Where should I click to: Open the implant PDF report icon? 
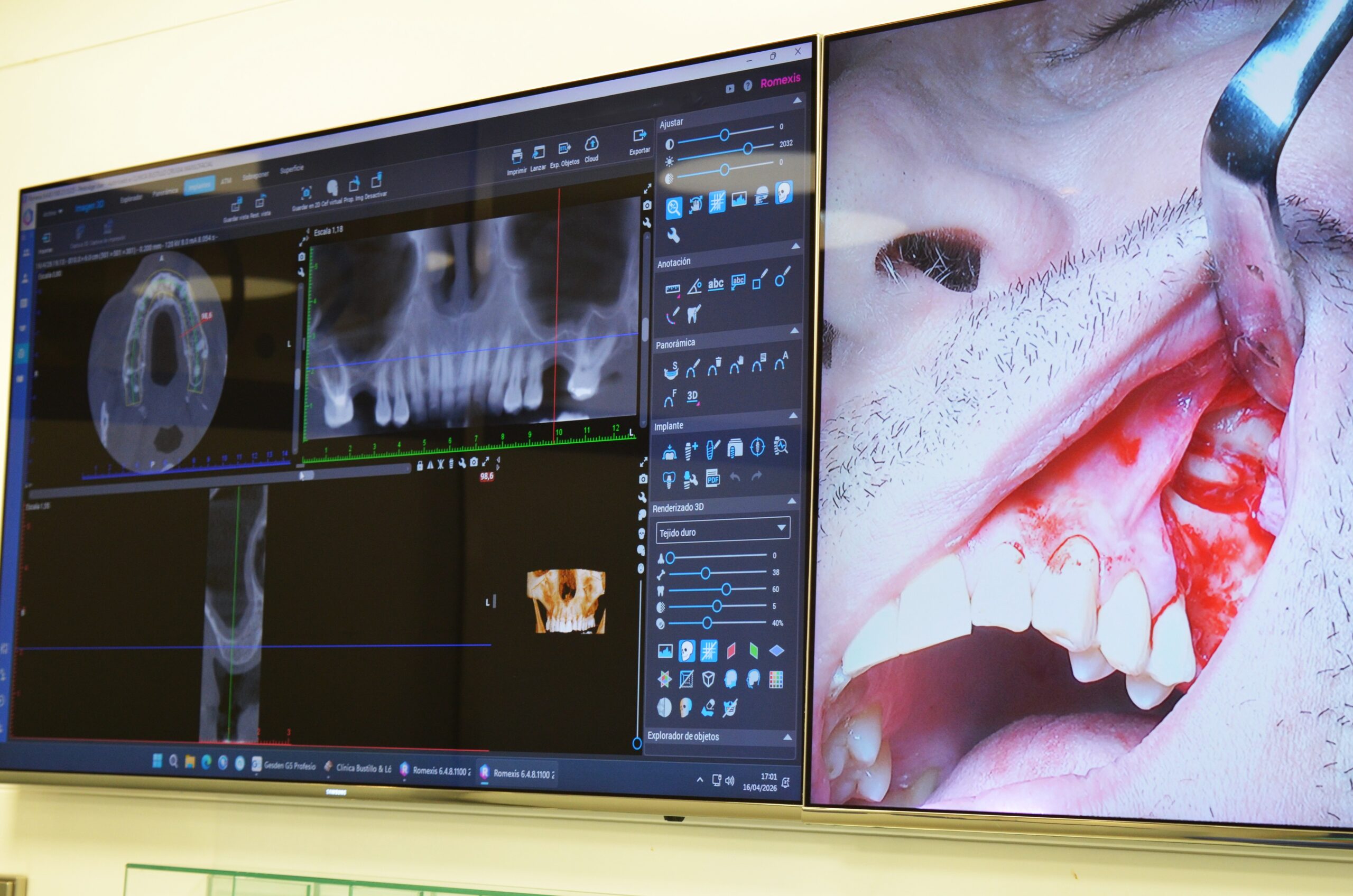click(x=712, y=479)
